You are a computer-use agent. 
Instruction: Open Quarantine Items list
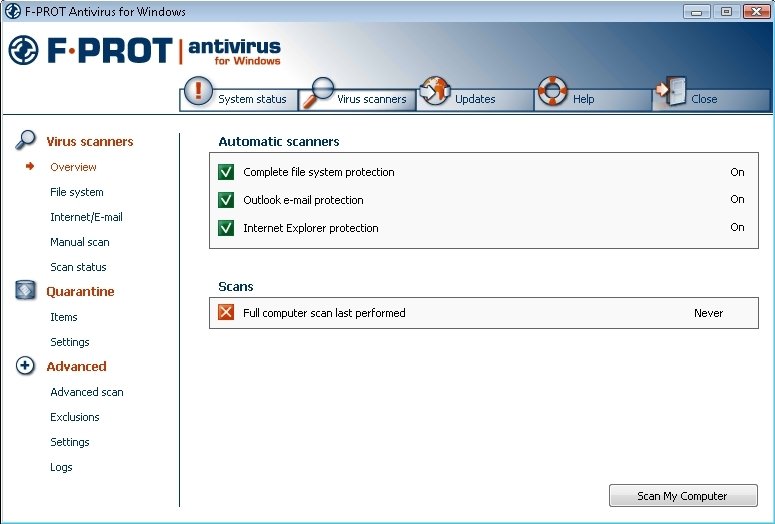coord(64,317)
